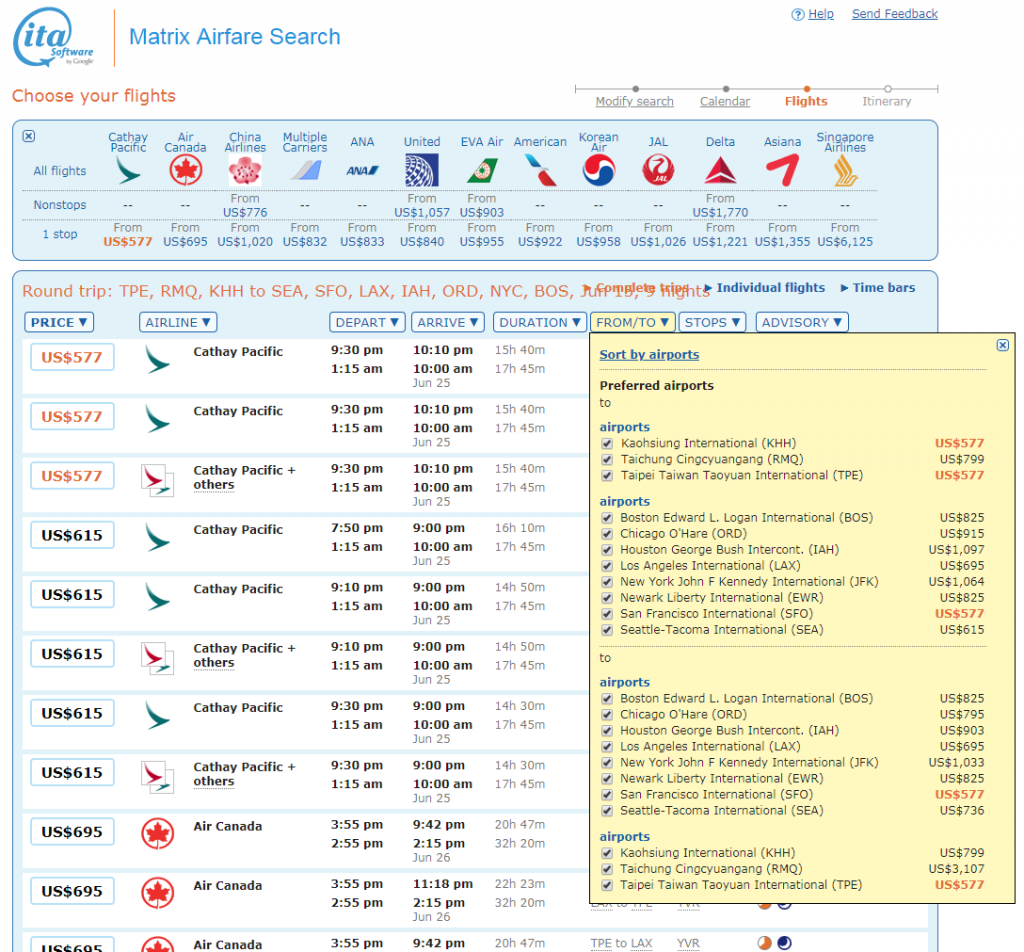Select the first US$695 Air Canada fare
The width and height of the screenshot is (1024, 952).
(x=72, y=832)
